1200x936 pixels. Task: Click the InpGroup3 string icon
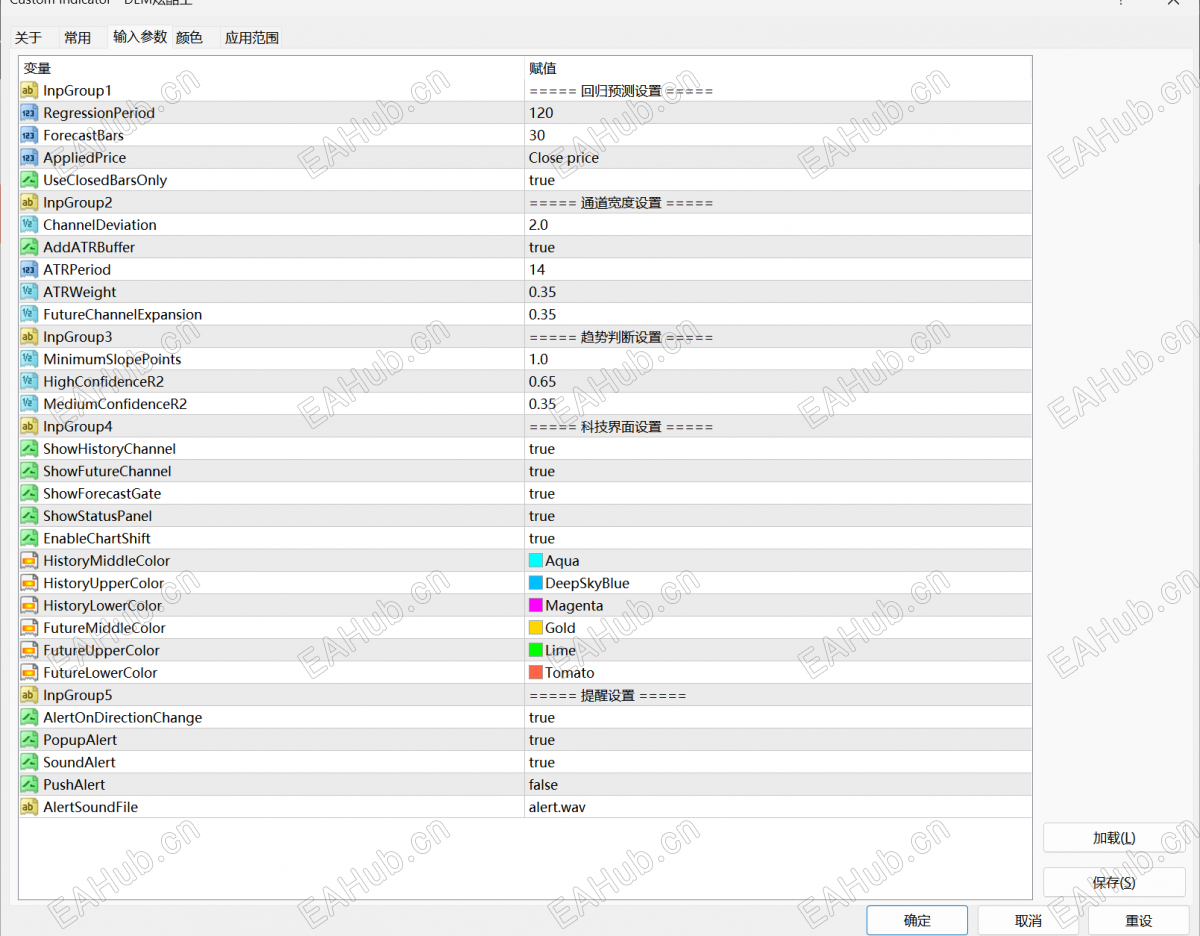29,337
